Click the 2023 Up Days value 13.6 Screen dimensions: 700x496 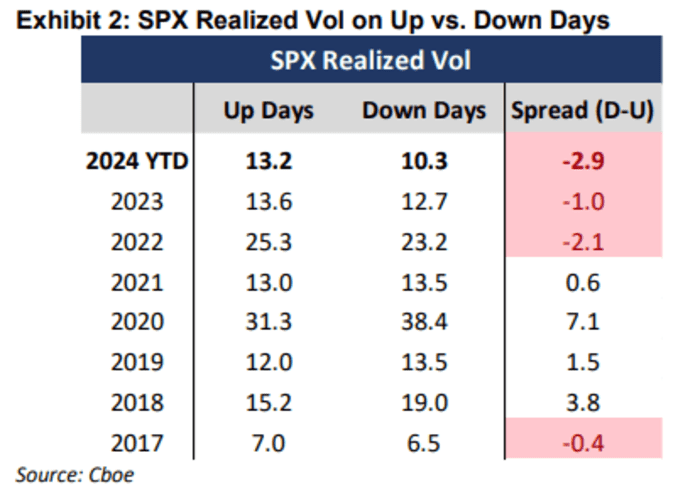266,200
